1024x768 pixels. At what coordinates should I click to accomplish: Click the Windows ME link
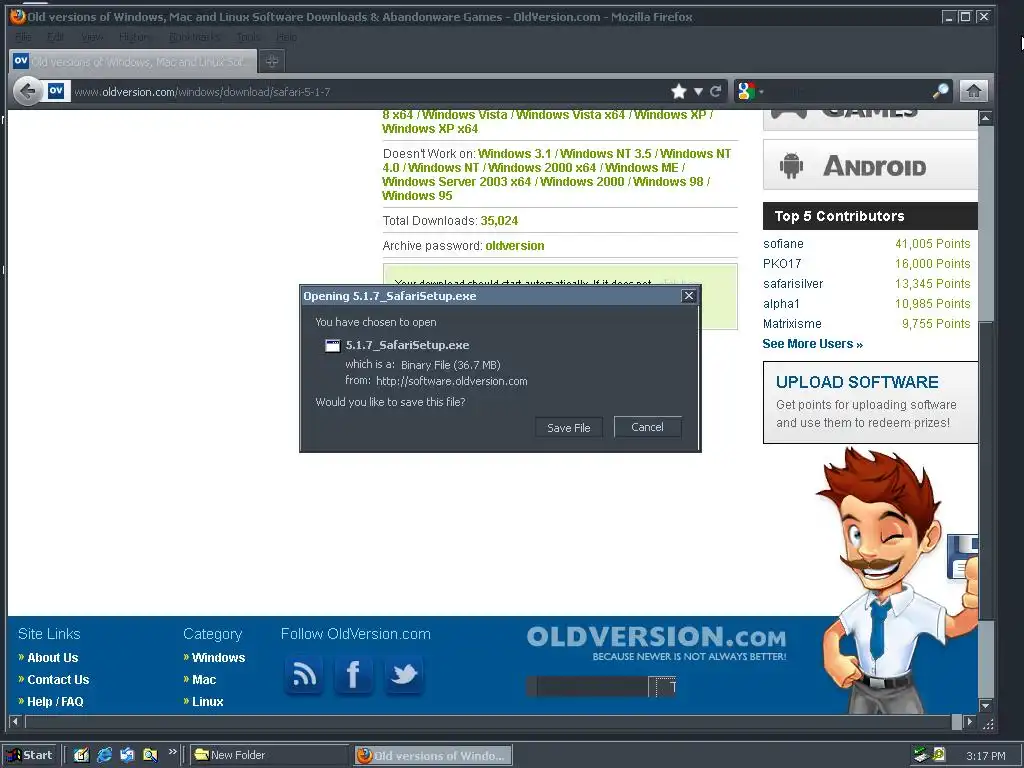642,168
